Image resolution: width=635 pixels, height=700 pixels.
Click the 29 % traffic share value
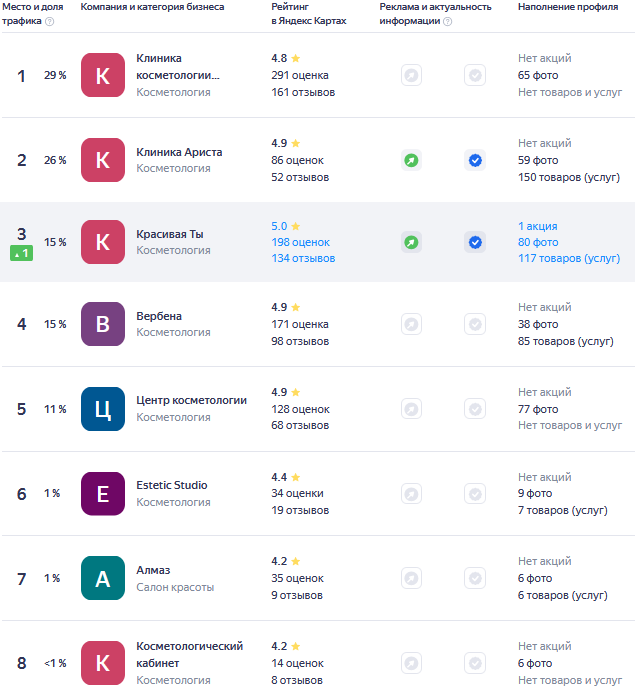[x=55, y=75]
